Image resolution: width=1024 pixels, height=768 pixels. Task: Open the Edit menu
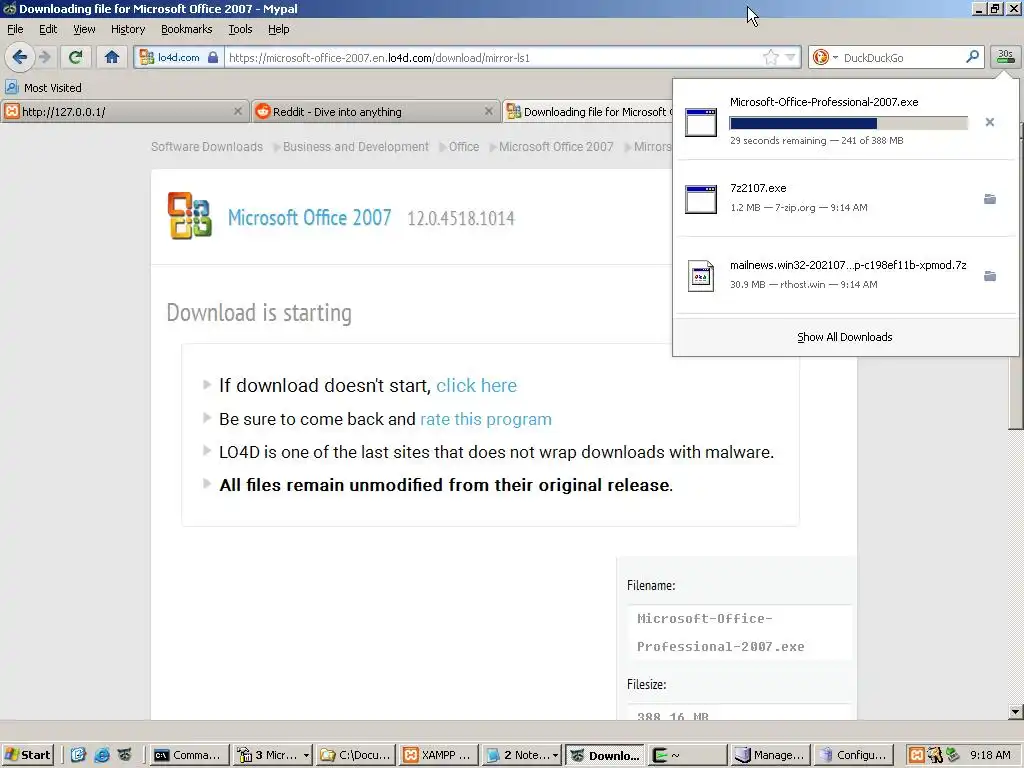pos(48,29)
